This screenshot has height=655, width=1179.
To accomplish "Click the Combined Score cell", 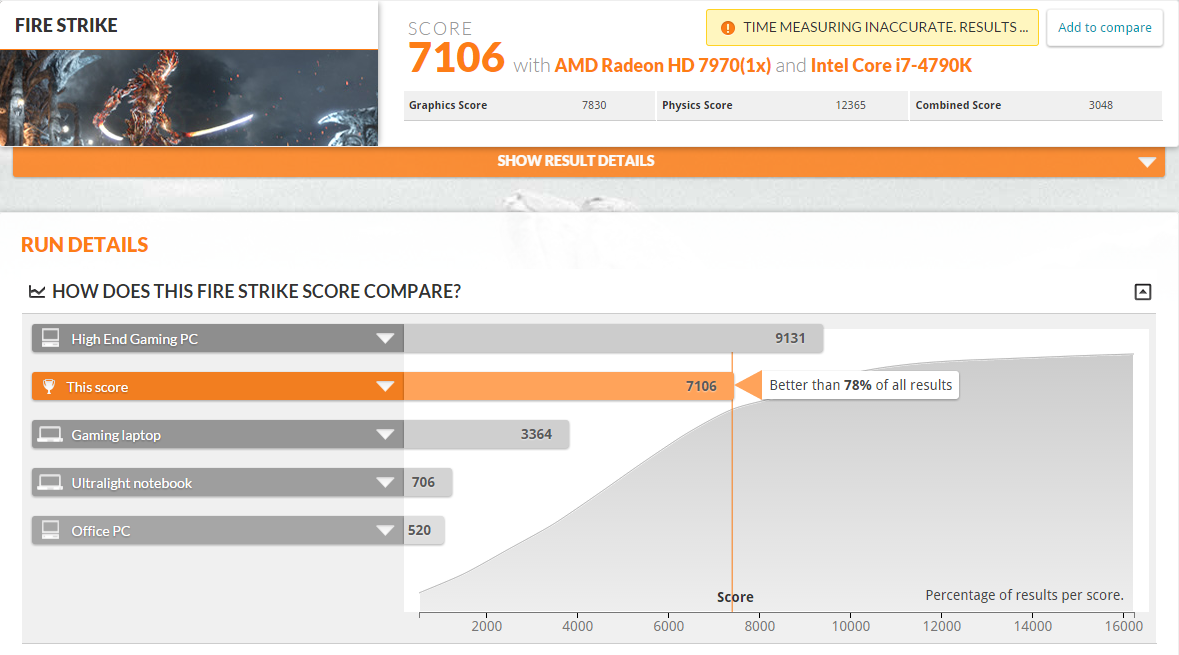I will click(x=1035, y=105).
